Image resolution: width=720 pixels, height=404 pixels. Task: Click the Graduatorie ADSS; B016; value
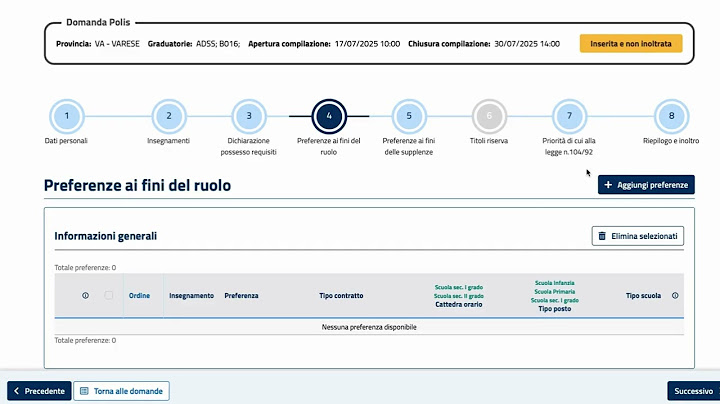218,44
